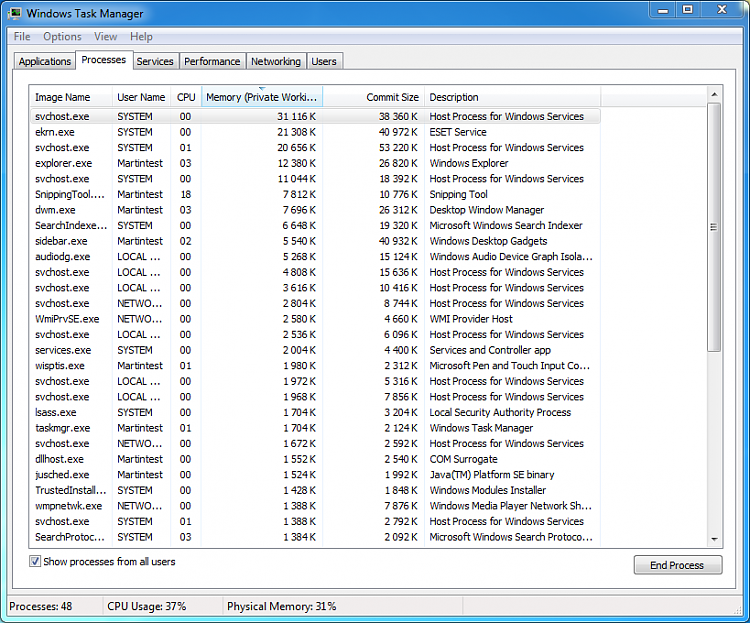Select the WmiPrvSE.exe process row
This screenshot has width=750, height=623.
pyautogui.click(x=315, y=319)
